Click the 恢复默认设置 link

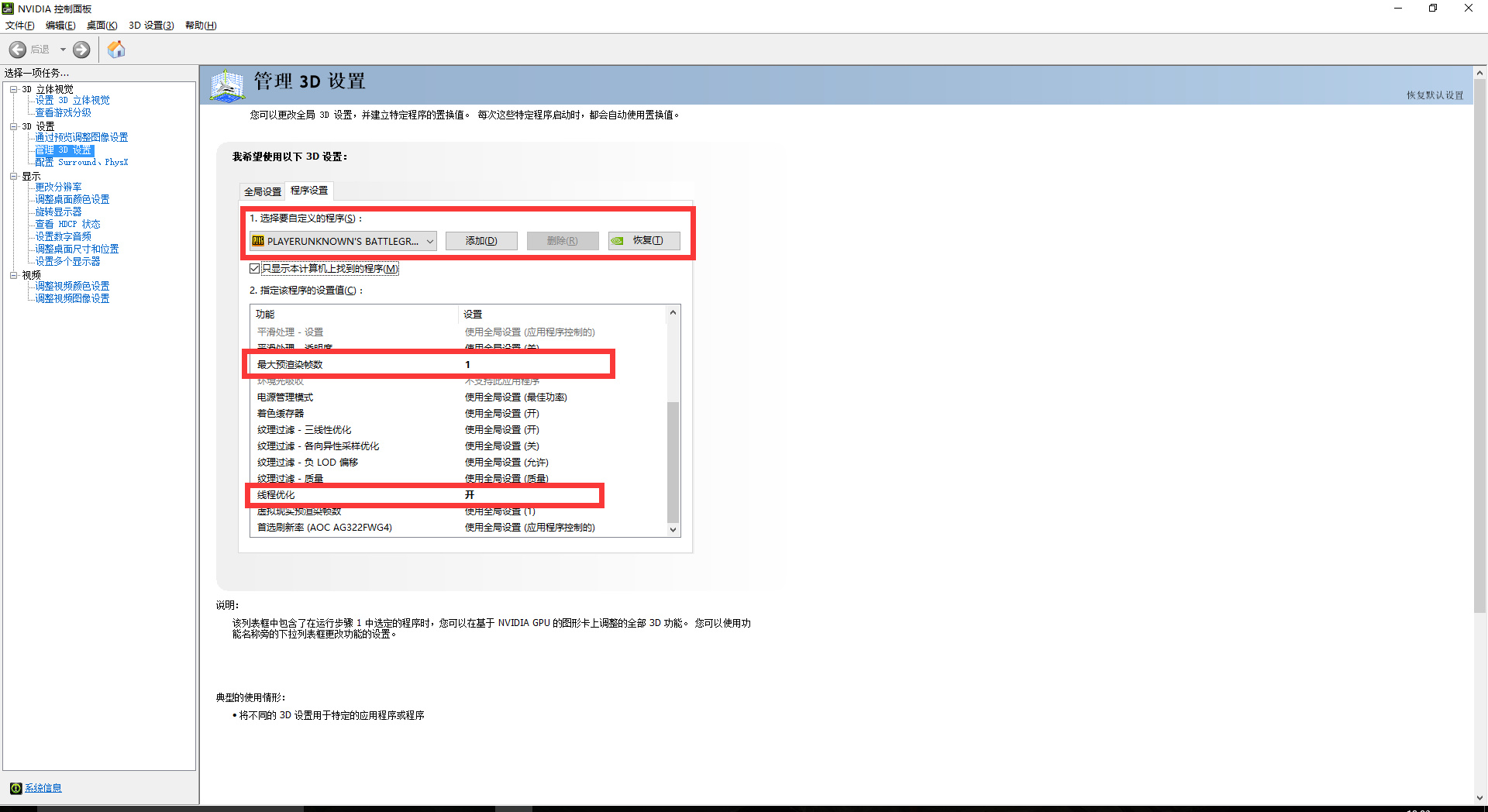pos(1435,95)
